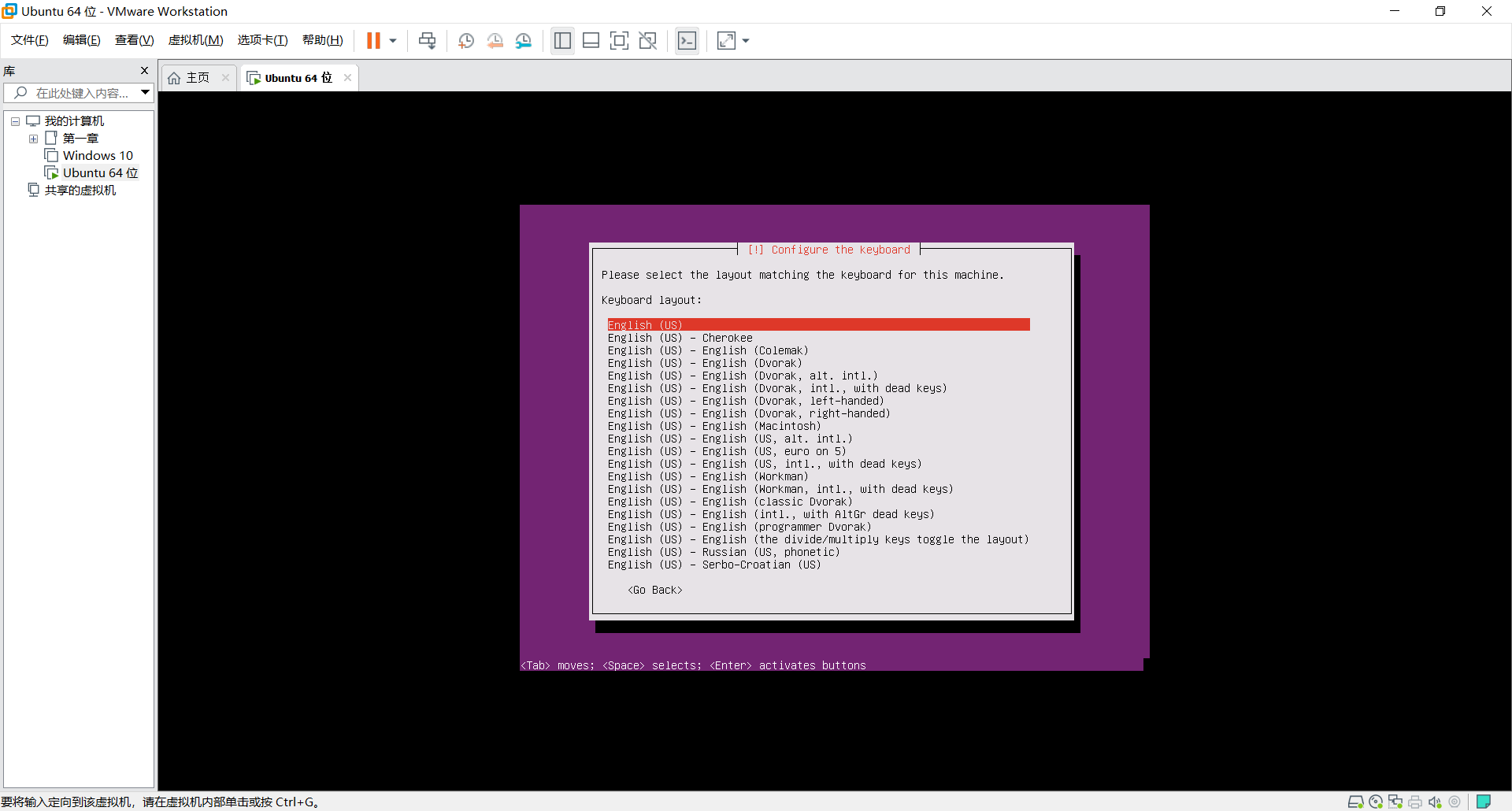Choose English (US) - Cherokee layout
Viewport: 1512px width, 811px height.
coord(680,338)
